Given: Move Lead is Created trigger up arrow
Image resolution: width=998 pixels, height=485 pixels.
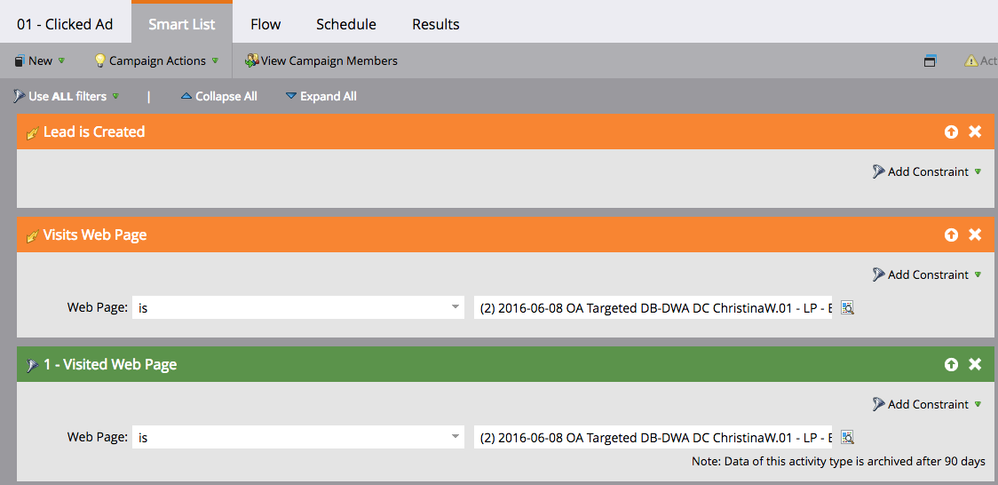Looking at the screenshot, I should (x=951, y=132).
